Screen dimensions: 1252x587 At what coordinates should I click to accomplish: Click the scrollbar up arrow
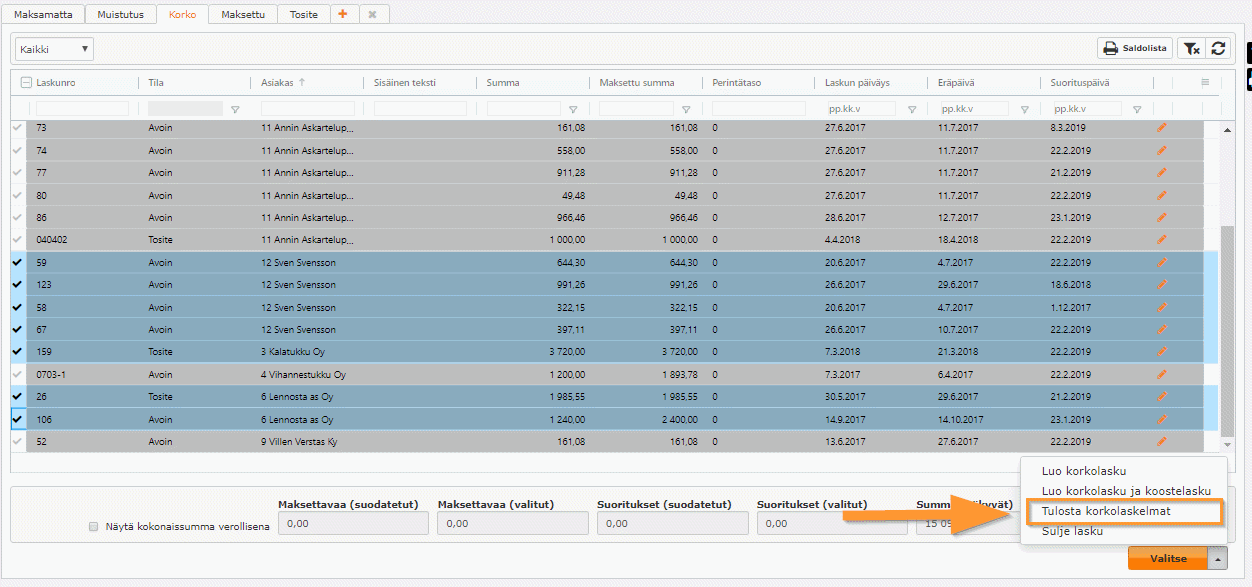point(1228,129)
